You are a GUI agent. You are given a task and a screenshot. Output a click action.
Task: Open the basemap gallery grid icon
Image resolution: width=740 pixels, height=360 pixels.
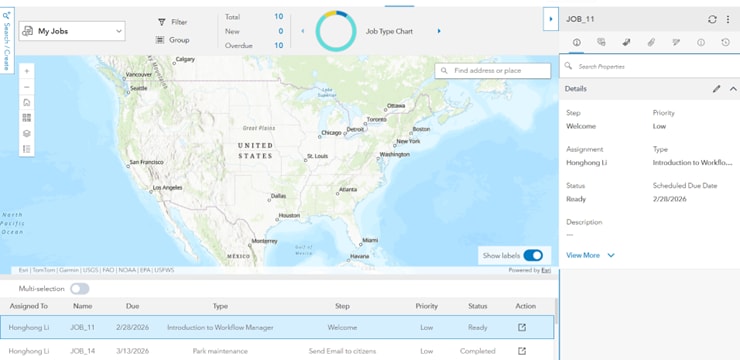26,118
